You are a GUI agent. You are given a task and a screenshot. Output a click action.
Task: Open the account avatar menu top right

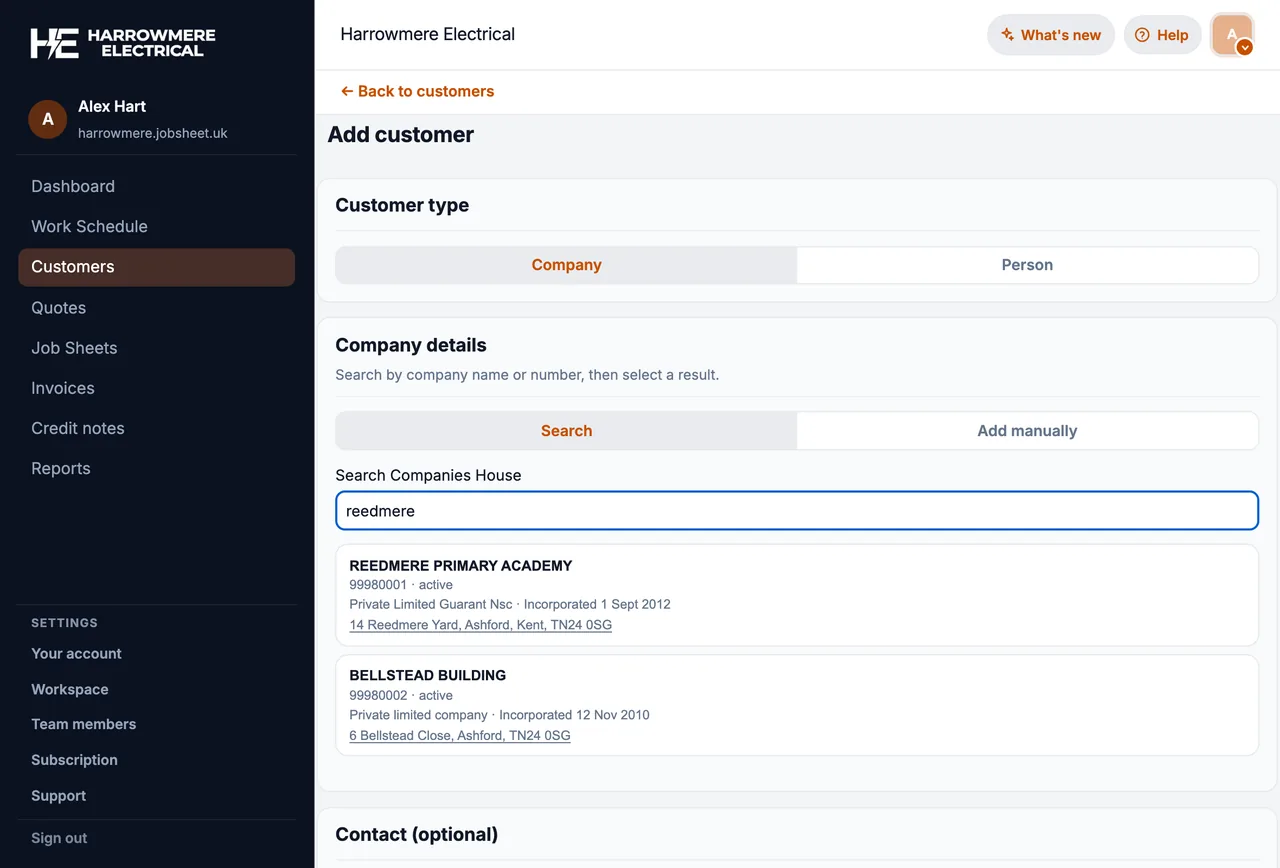[1232, 35]
